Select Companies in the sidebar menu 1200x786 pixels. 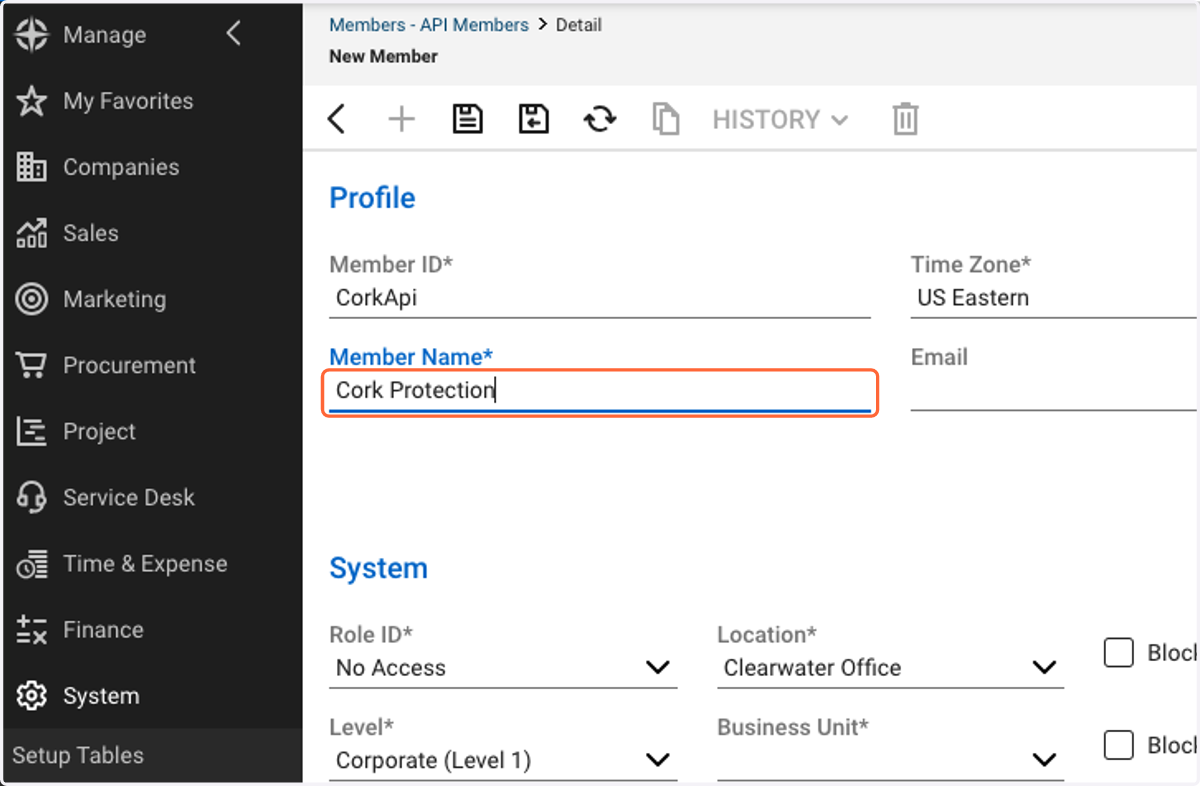pos(121,167)
